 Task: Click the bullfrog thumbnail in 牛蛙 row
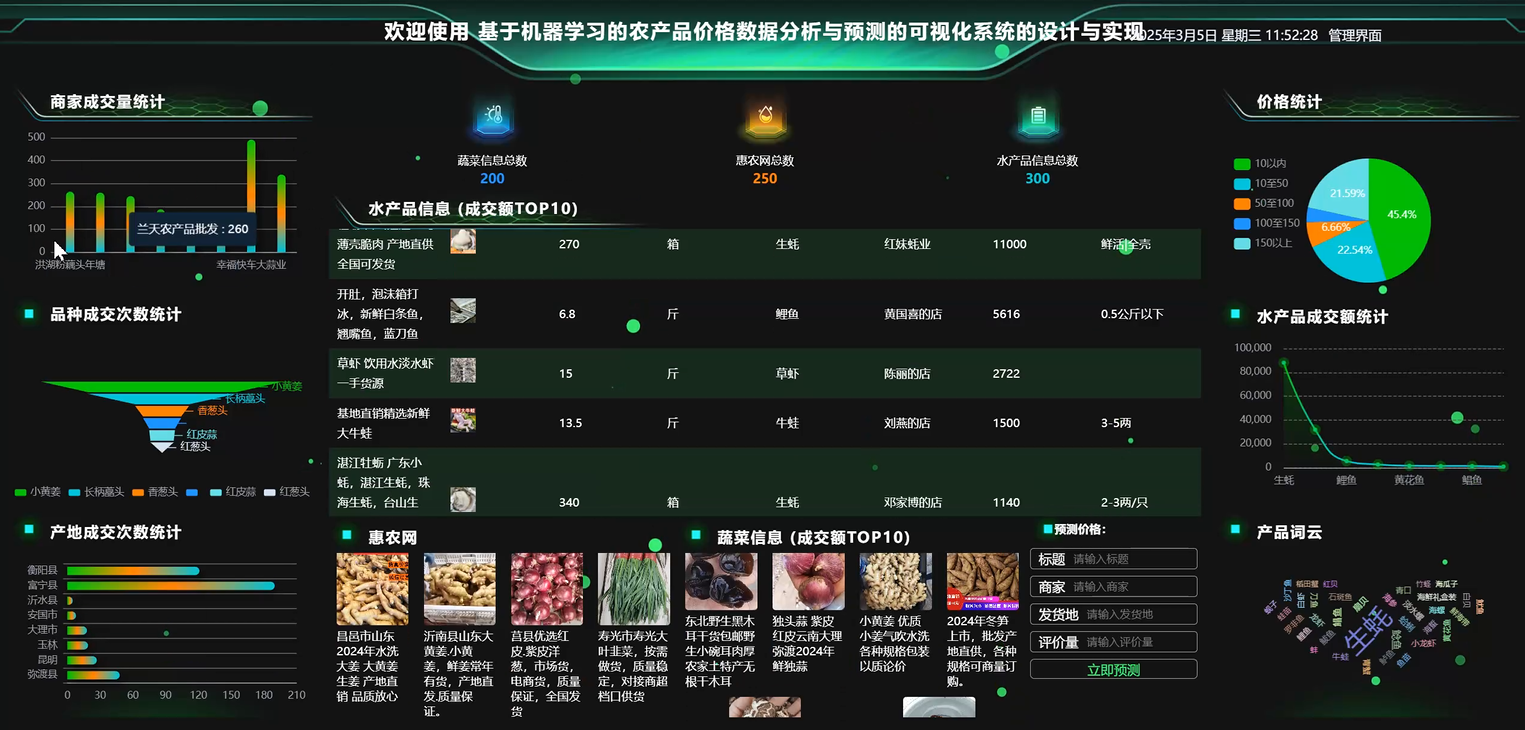tap(463, 420)
